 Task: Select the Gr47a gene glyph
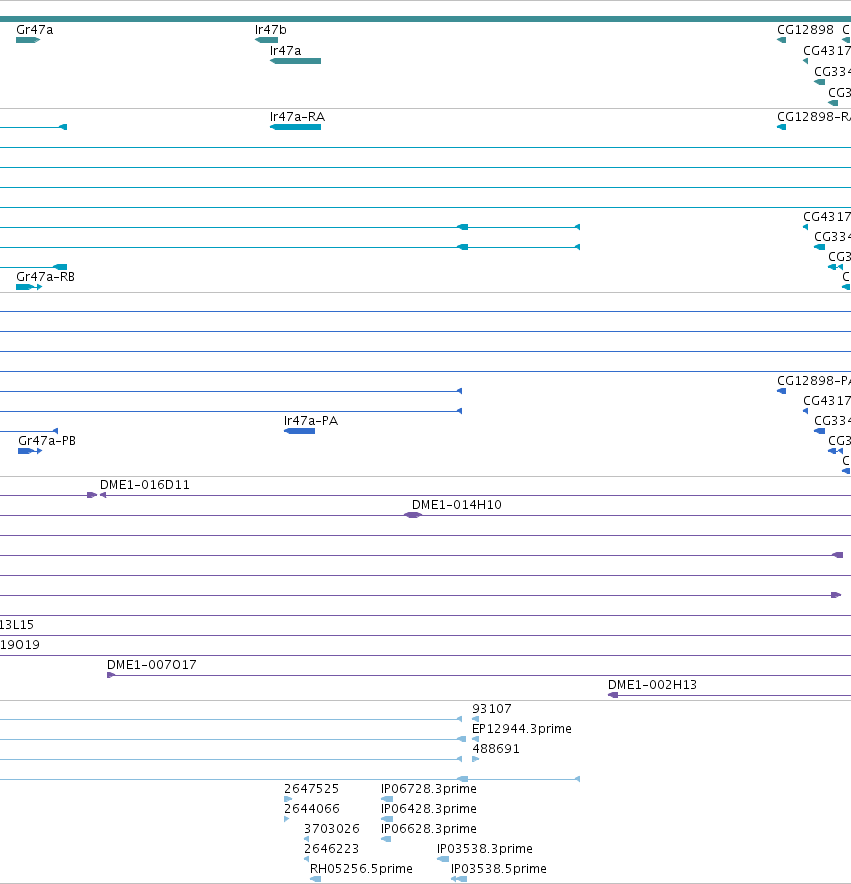[28, 40]
